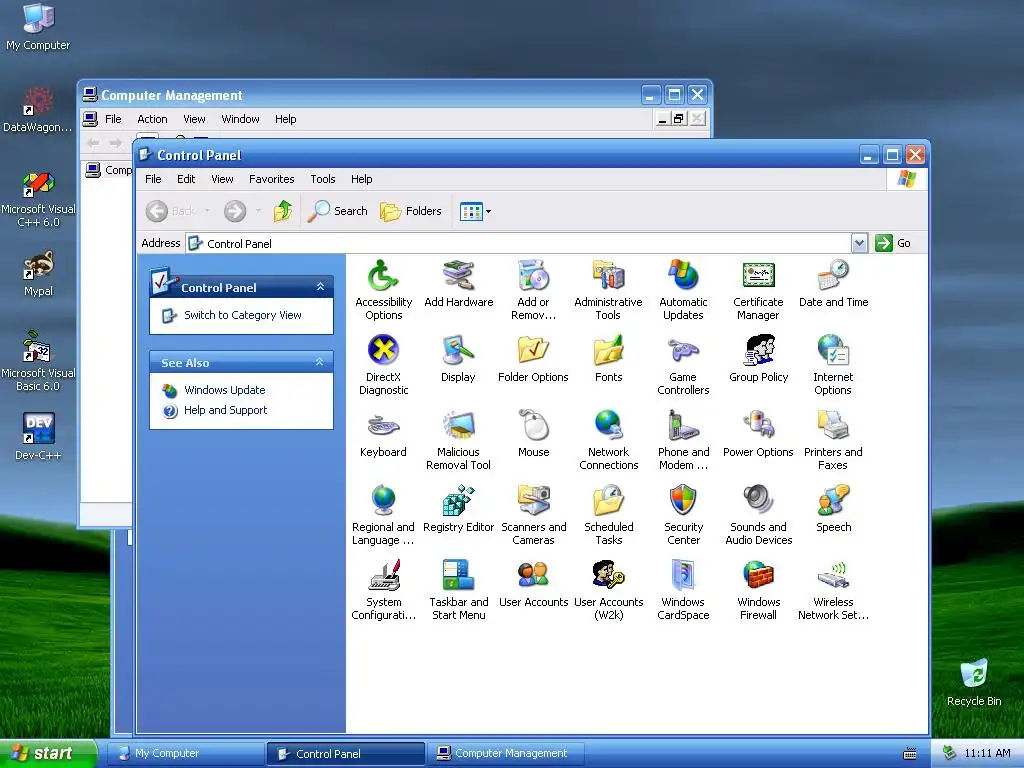This screenshot has height=768, width=1024.
Task: Click the Start button
Action: [47, 753]
